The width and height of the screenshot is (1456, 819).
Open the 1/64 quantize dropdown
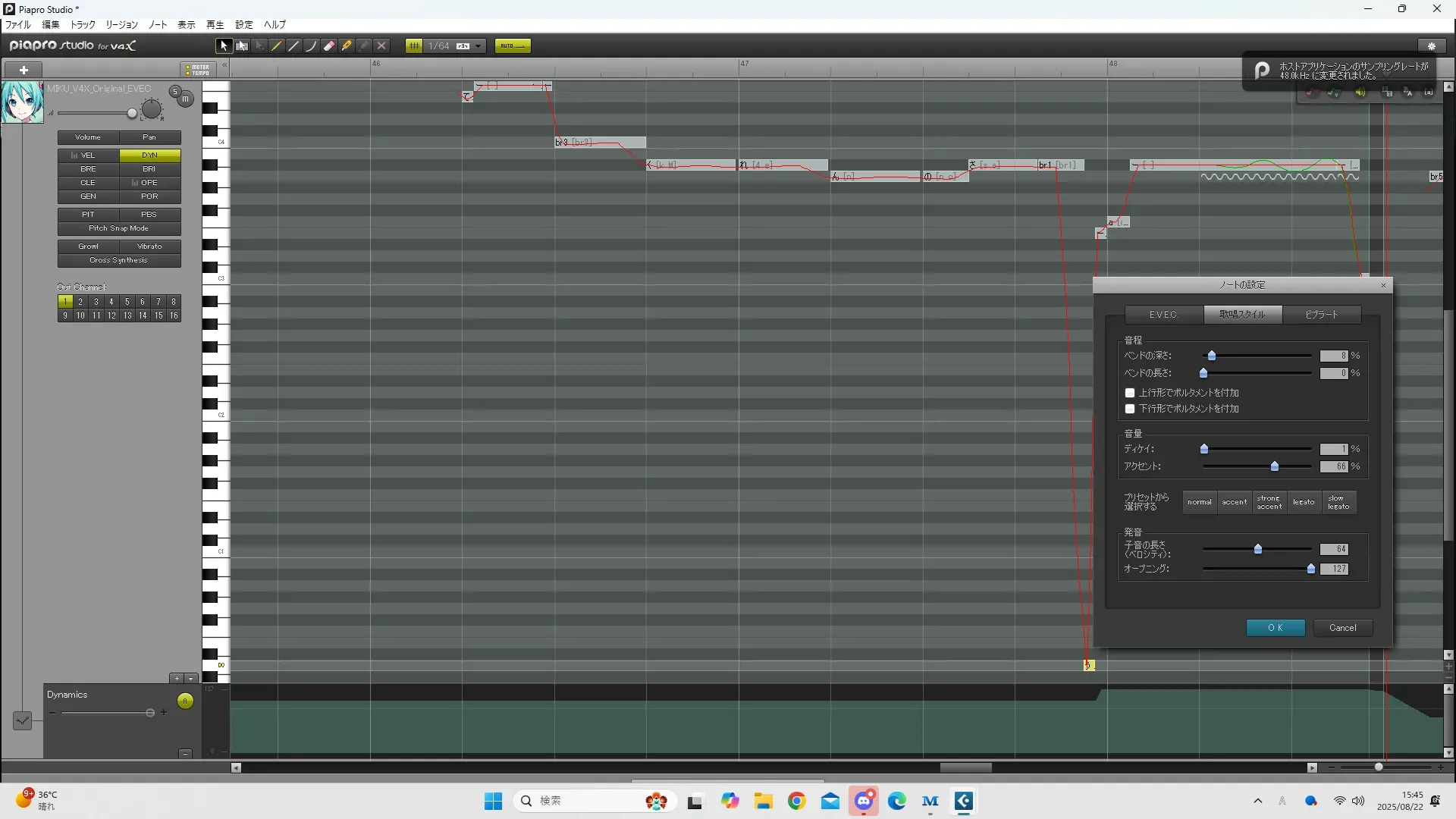[478, 46]
